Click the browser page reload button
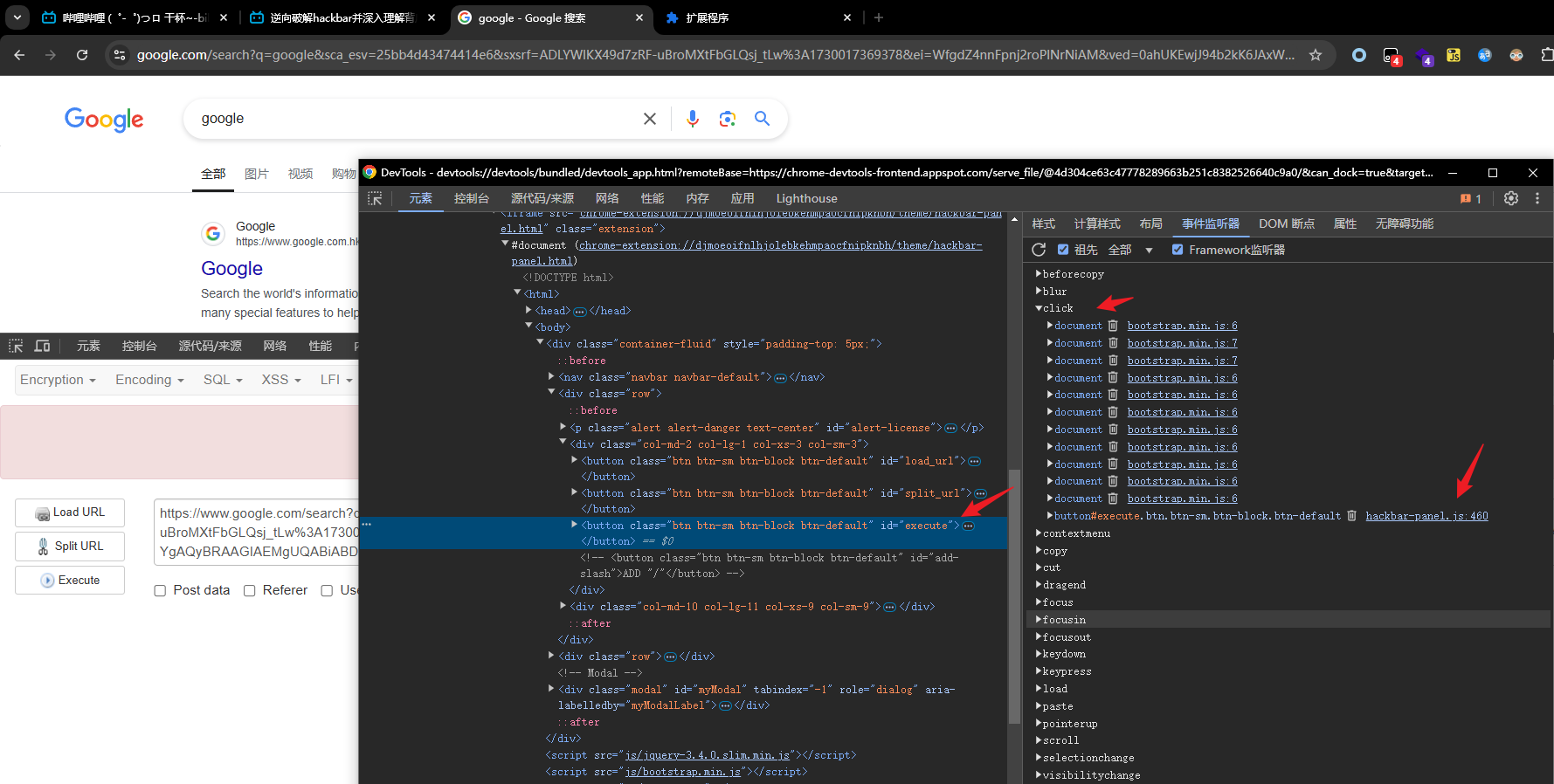This screenshot has width=1554, height=784. tap(82, 55)
